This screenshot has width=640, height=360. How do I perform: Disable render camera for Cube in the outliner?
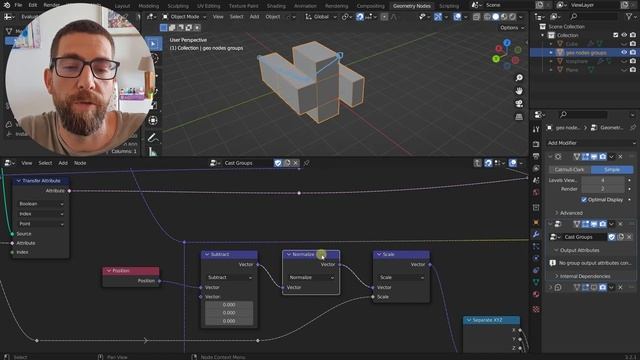coord(633,44)
